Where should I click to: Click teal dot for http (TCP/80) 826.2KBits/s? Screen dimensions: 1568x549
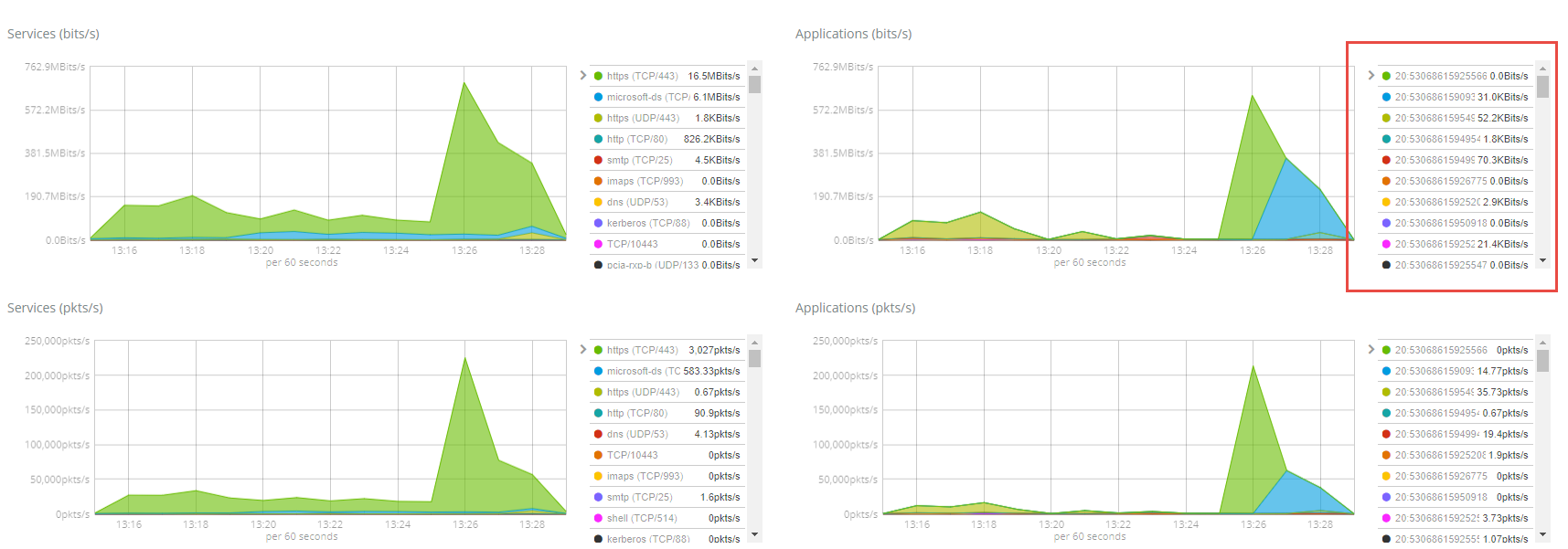click(598, 139)
